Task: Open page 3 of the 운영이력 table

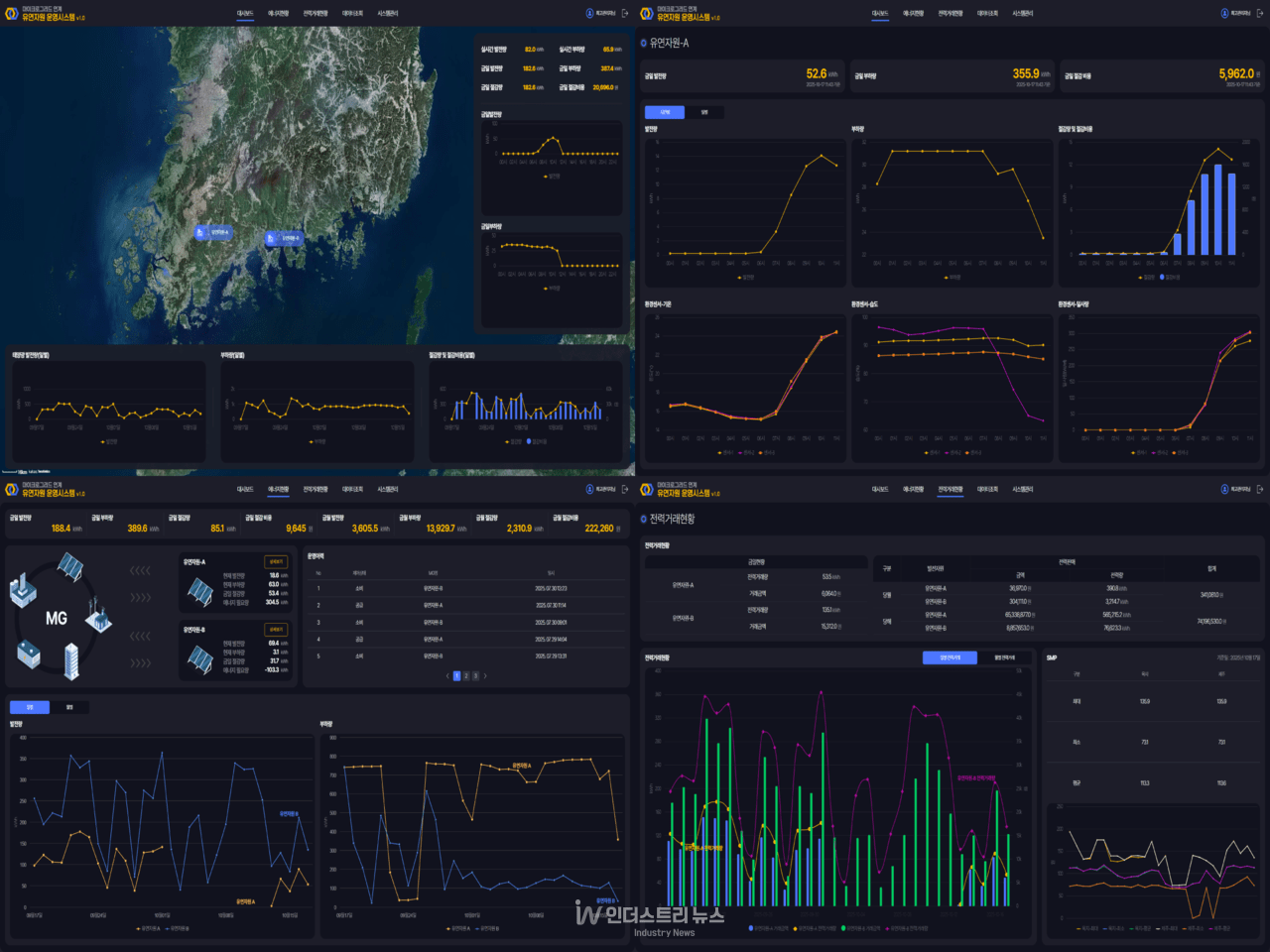Action: tap(475, 675)
